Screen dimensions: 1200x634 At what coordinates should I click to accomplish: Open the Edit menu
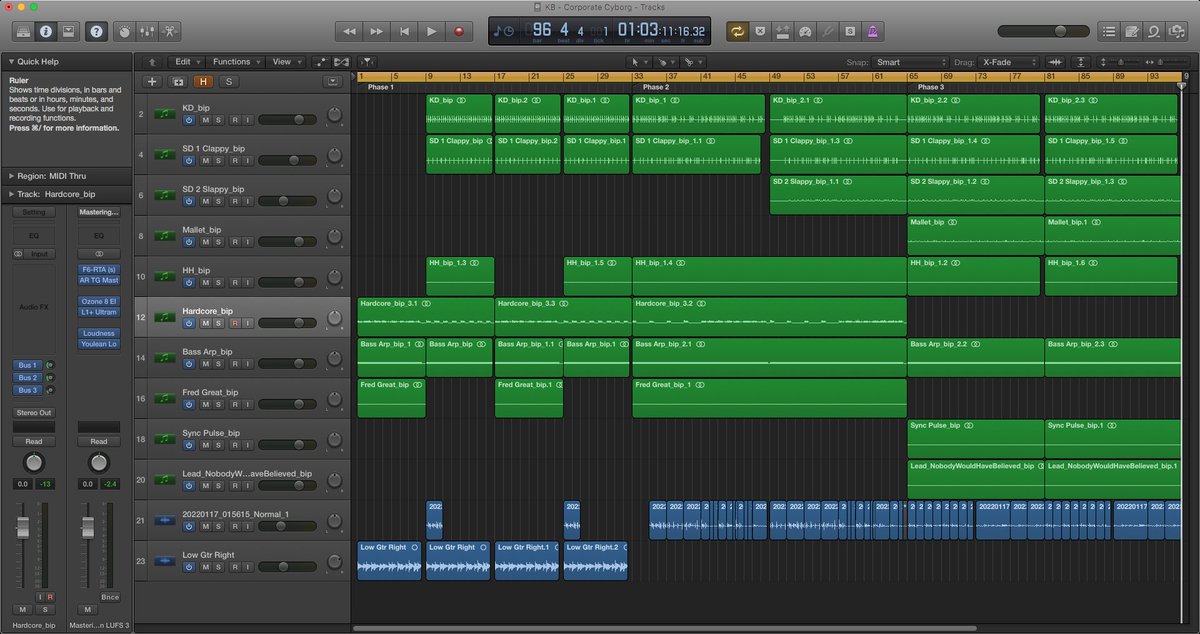tap(186, 61)
